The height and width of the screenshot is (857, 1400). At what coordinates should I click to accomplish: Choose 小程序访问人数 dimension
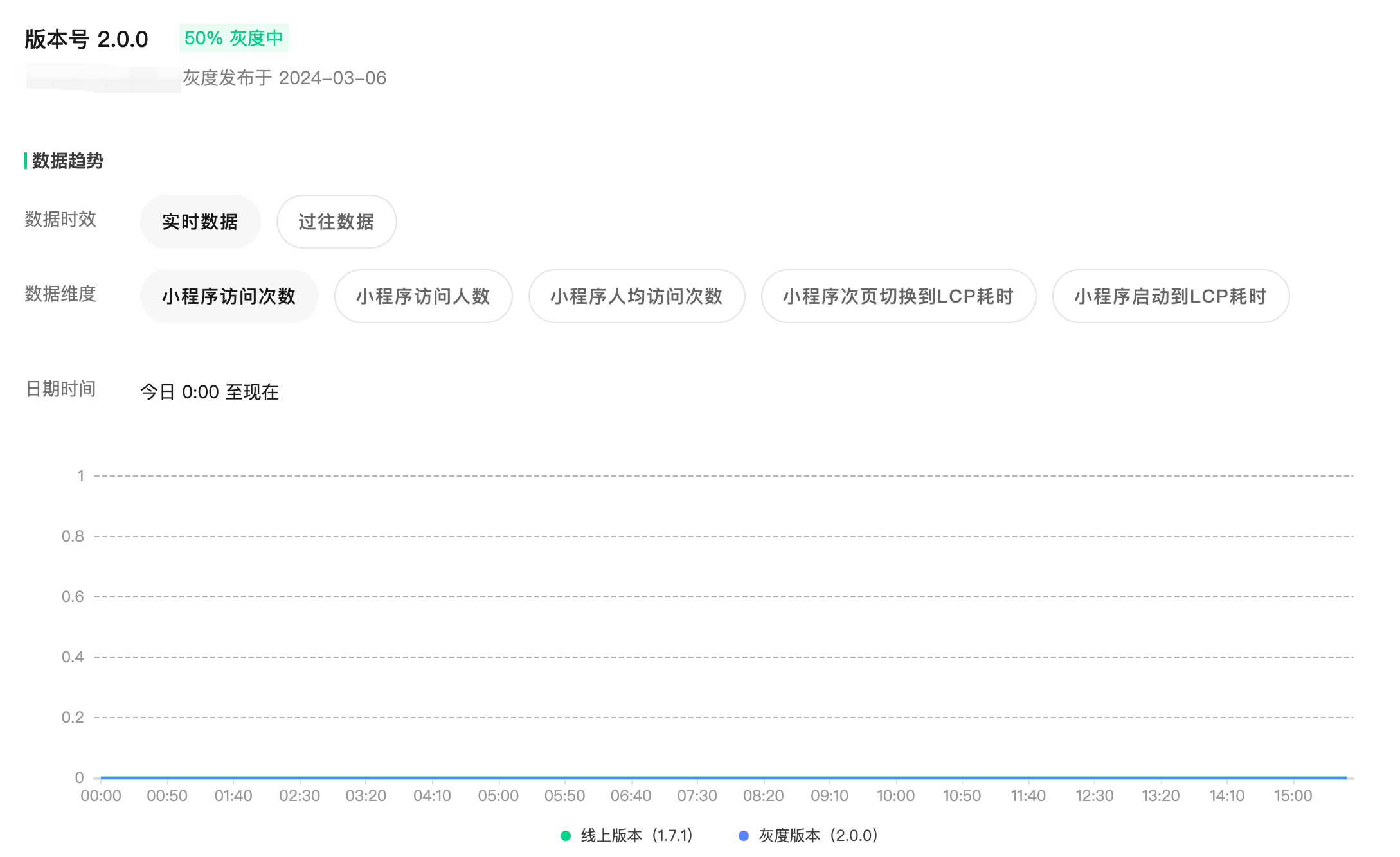pyautogui.click(x=423, y=296)
